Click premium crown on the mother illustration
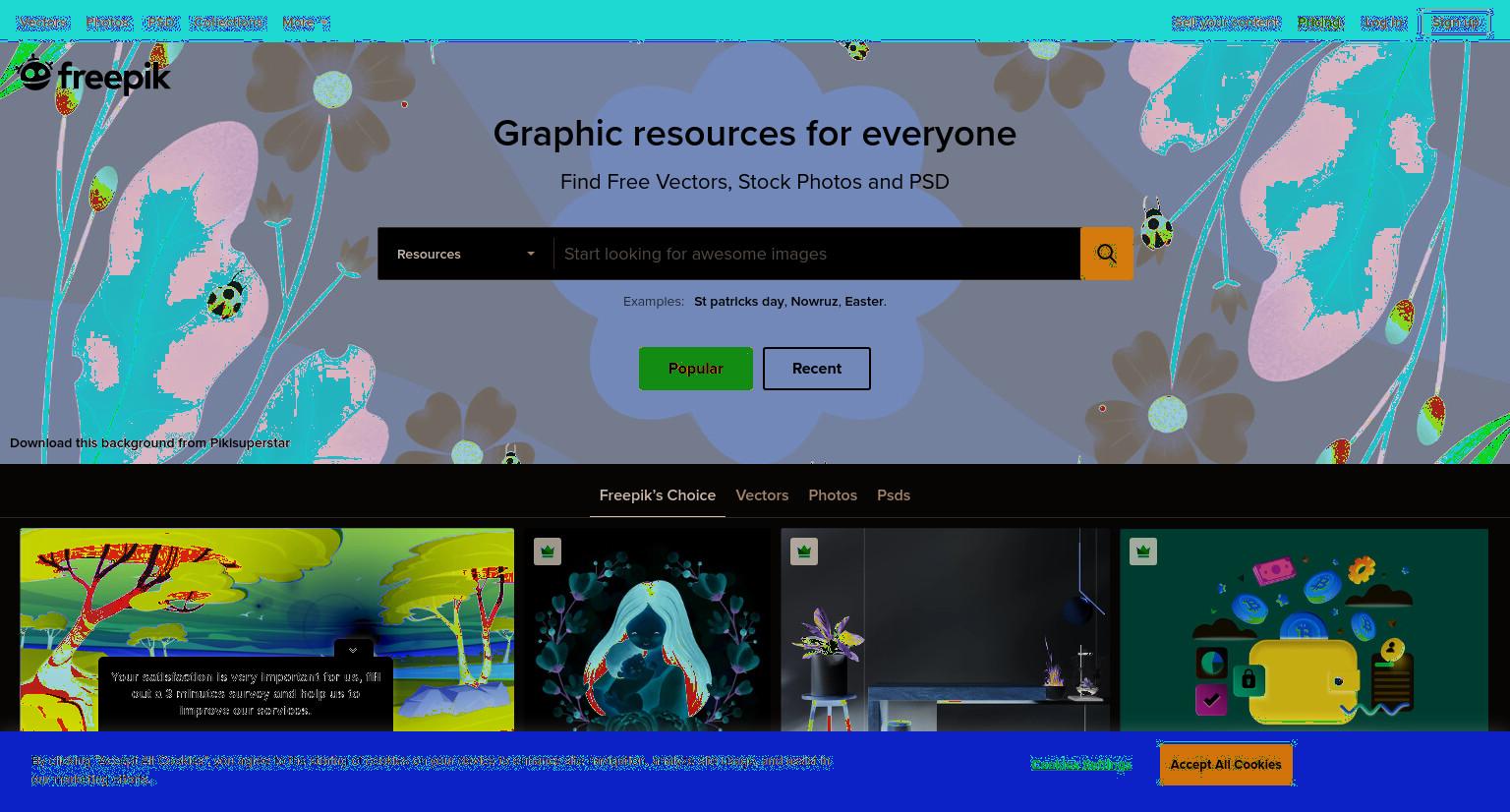1510x812 pixels. coord(548,551)
